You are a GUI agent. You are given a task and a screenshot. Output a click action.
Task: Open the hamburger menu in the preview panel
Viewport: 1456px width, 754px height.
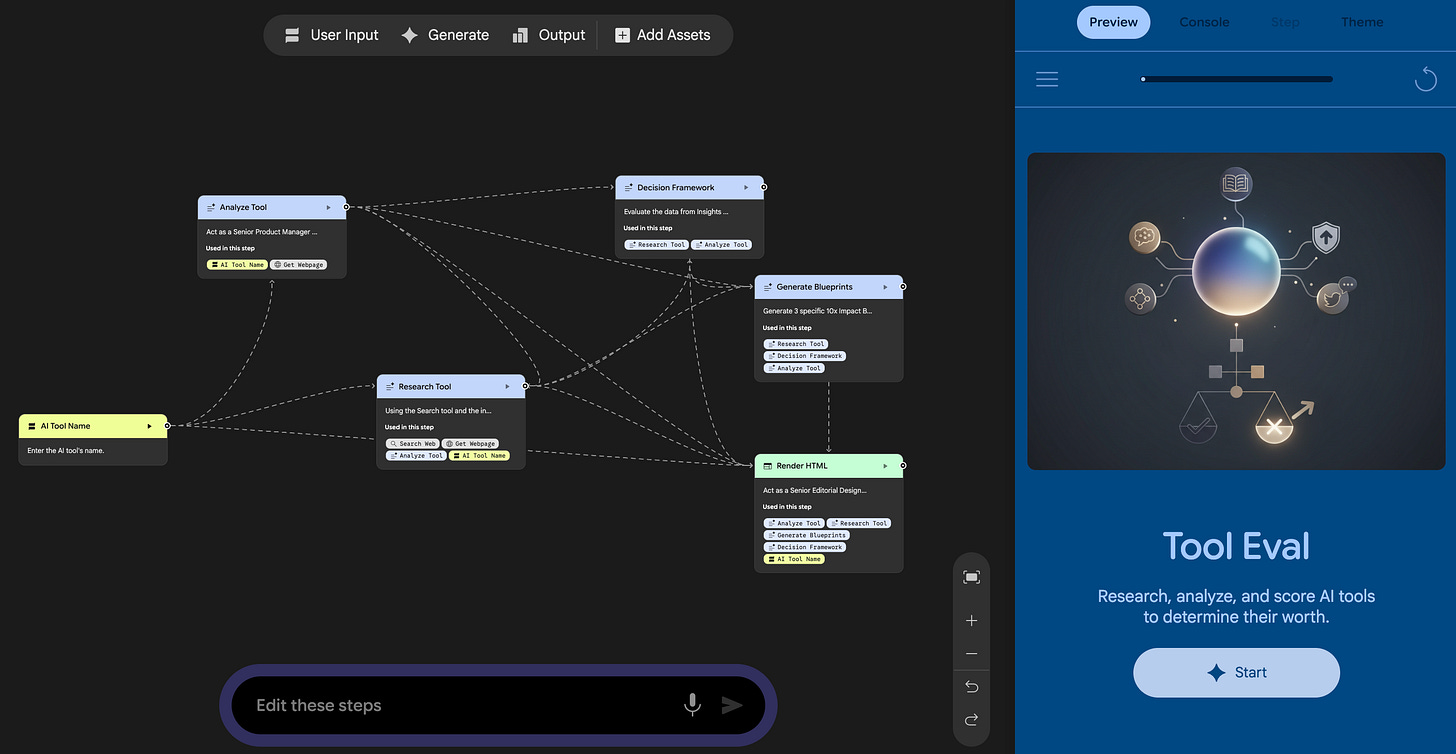(1047, 78)
